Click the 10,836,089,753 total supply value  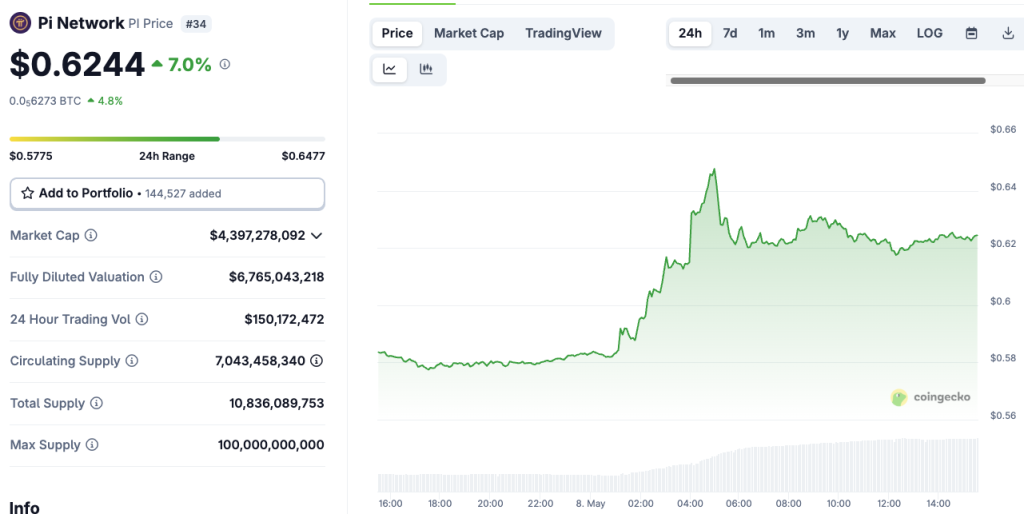click(x=277, y=403)
